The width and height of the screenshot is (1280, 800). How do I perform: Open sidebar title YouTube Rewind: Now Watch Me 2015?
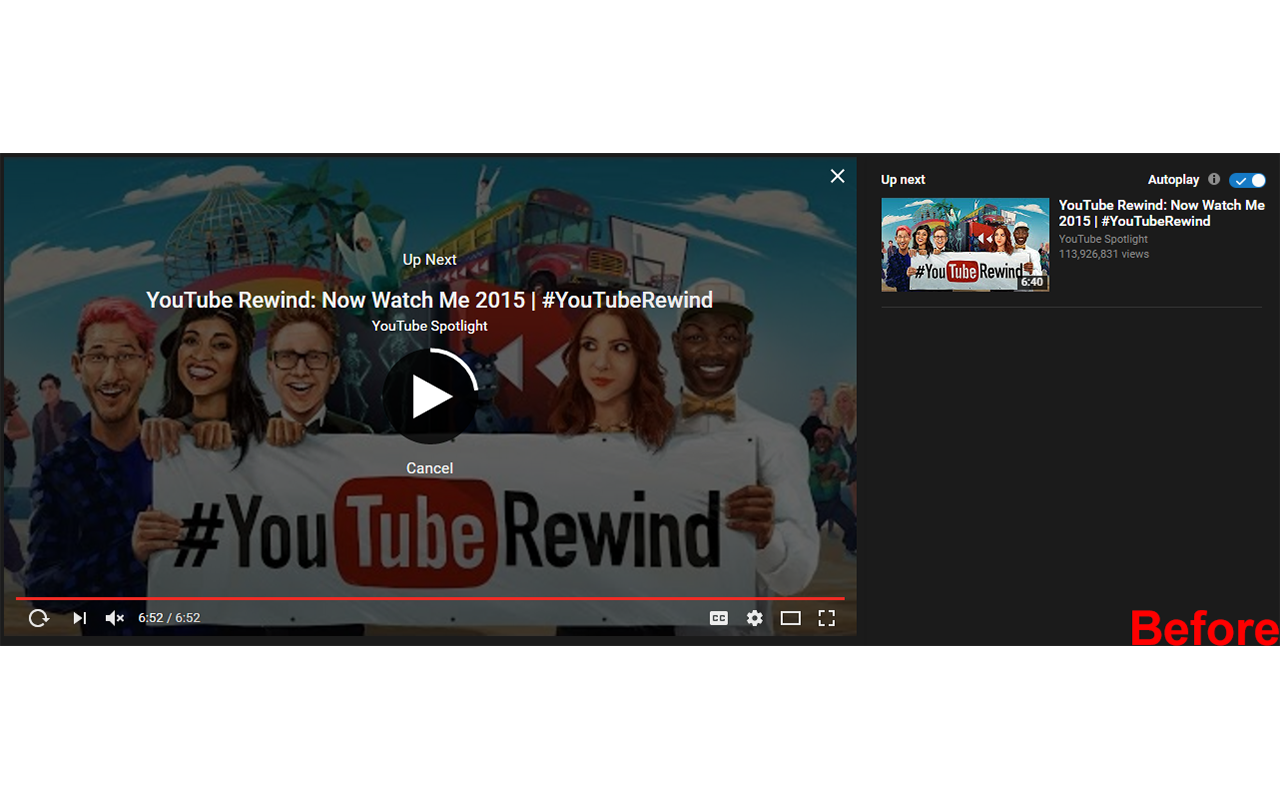pos(1162,213)
